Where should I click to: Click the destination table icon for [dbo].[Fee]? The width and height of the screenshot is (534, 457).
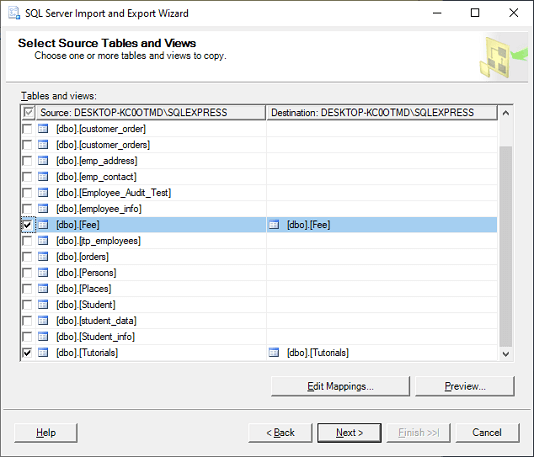click(274, 225)
